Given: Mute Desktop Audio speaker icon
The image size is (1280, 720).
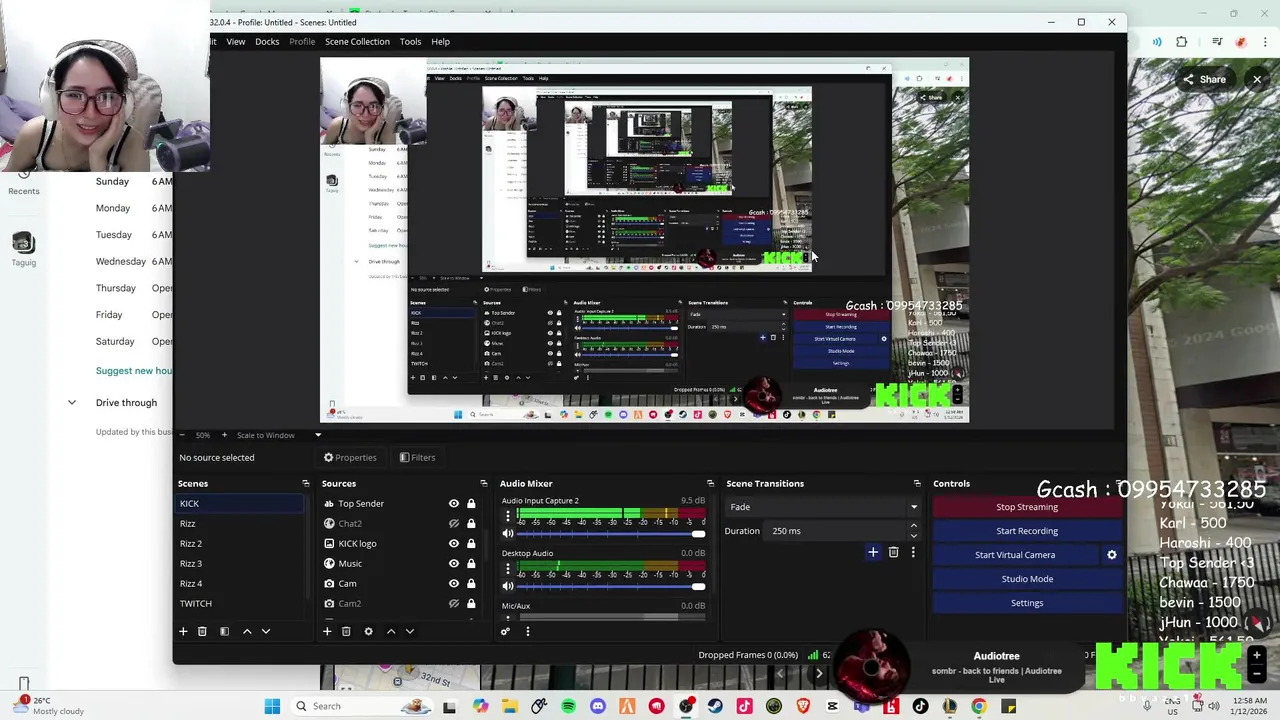Looking at the screenshot, I should tap(508, 586).
